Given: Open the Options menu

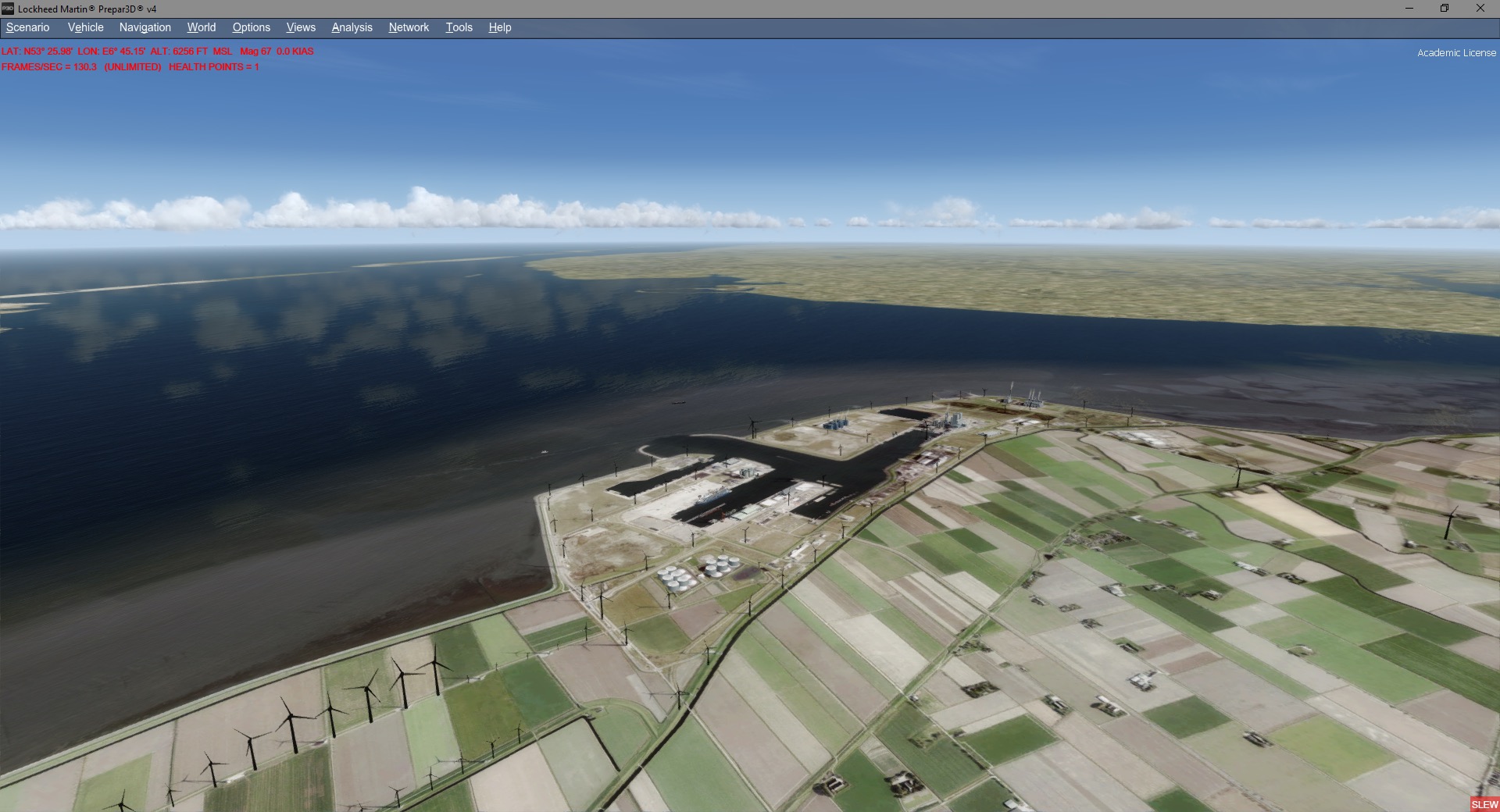Looking at the screenshot, I should (252, 27).
